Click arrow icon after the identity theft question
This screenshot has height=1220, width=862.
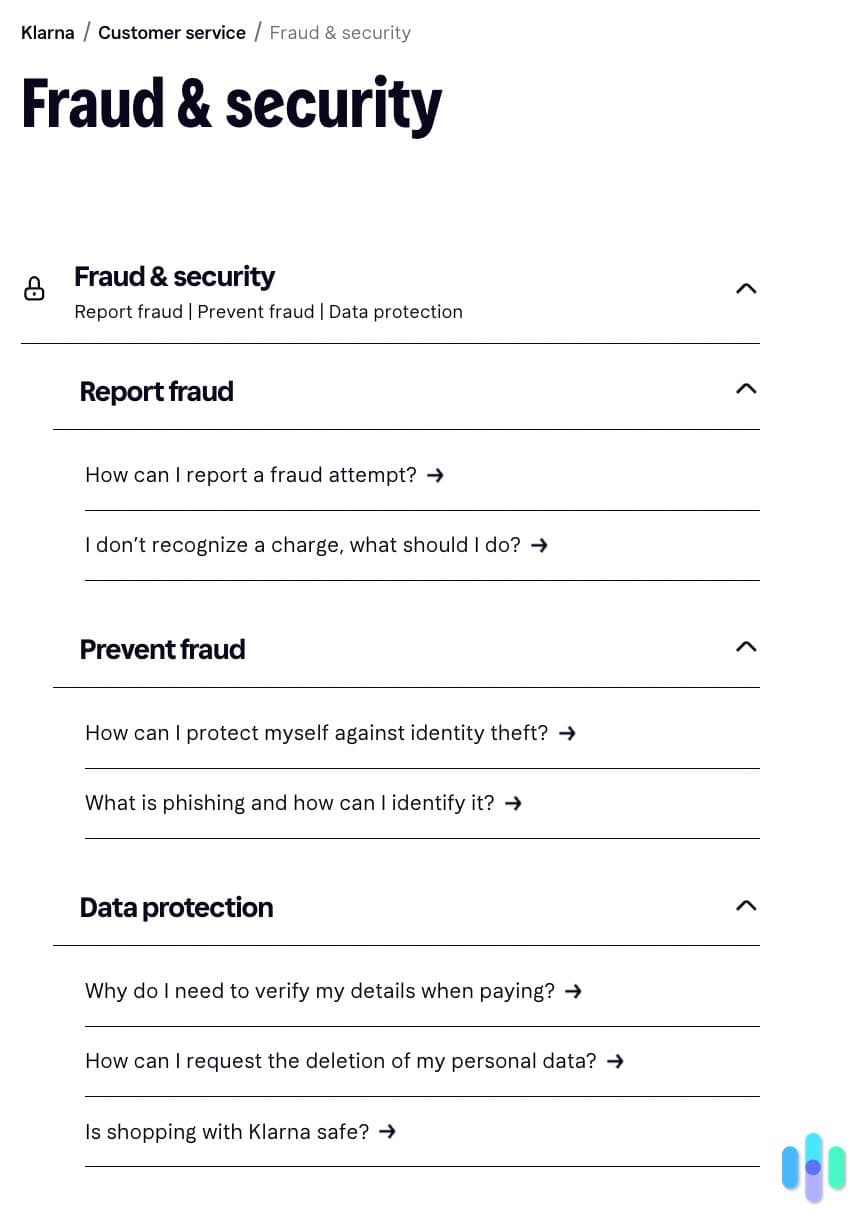[567, 733]
